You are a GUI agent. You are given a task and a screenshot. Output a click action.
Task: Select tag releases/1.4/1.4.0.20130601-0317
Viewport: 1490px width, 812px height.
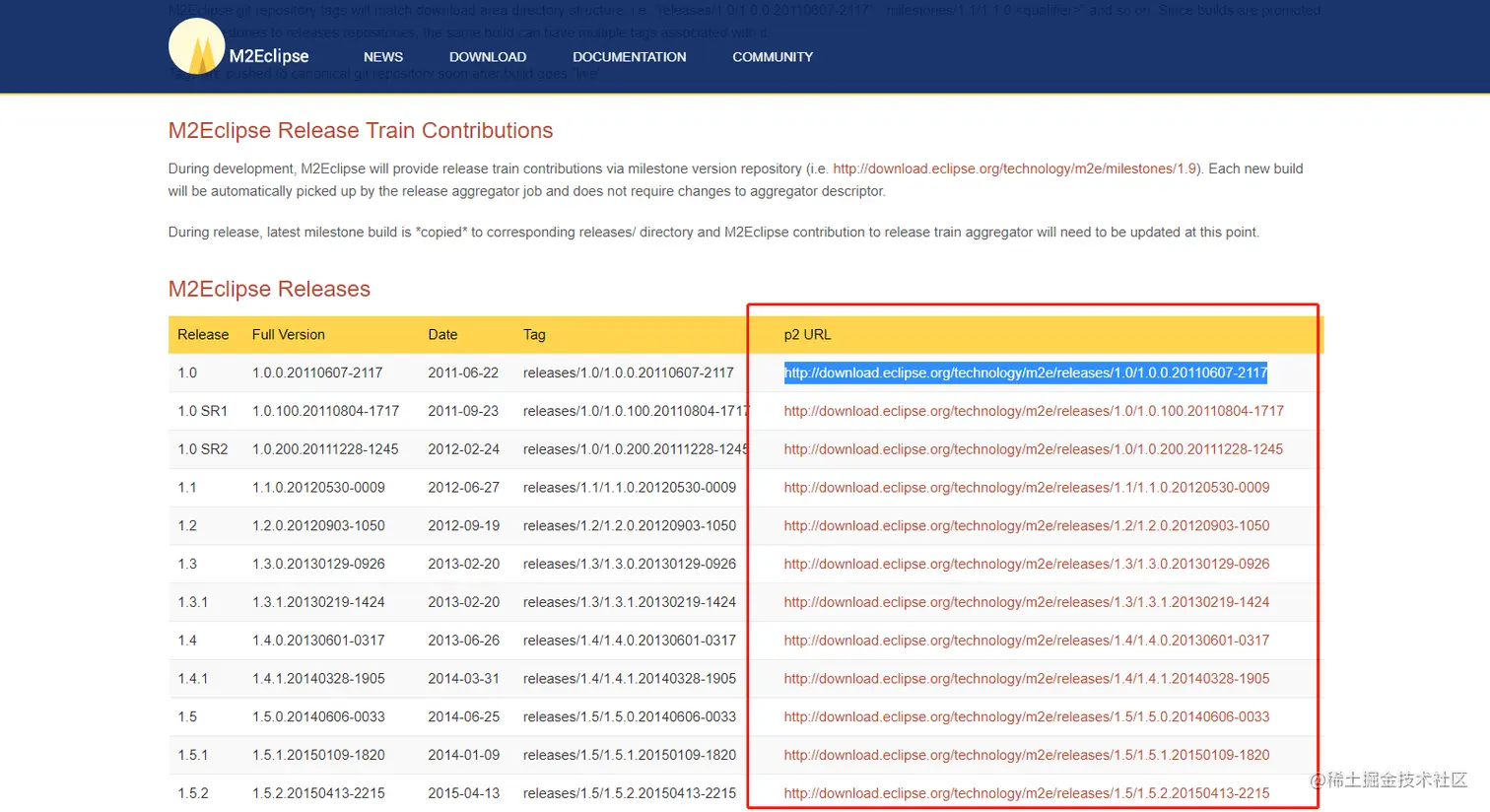630,641
